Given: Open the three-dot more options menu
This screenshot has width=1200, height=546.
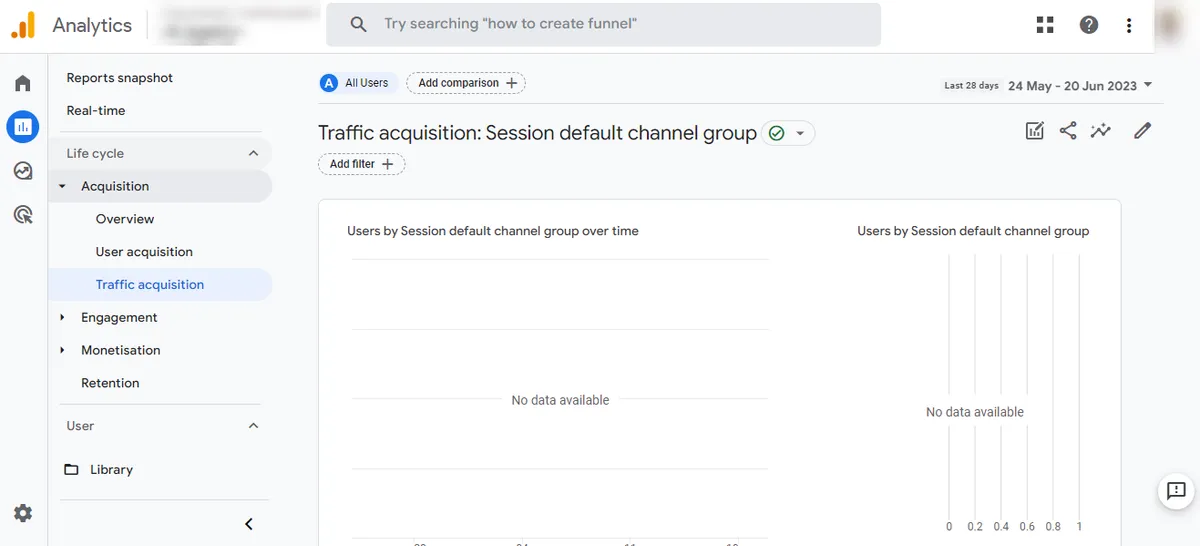Looking at the screenshot, I should (1129, 25).
